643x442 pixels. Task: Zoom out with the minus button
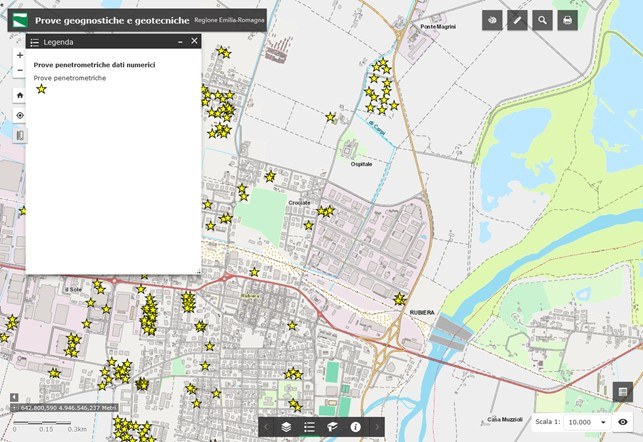19,71
